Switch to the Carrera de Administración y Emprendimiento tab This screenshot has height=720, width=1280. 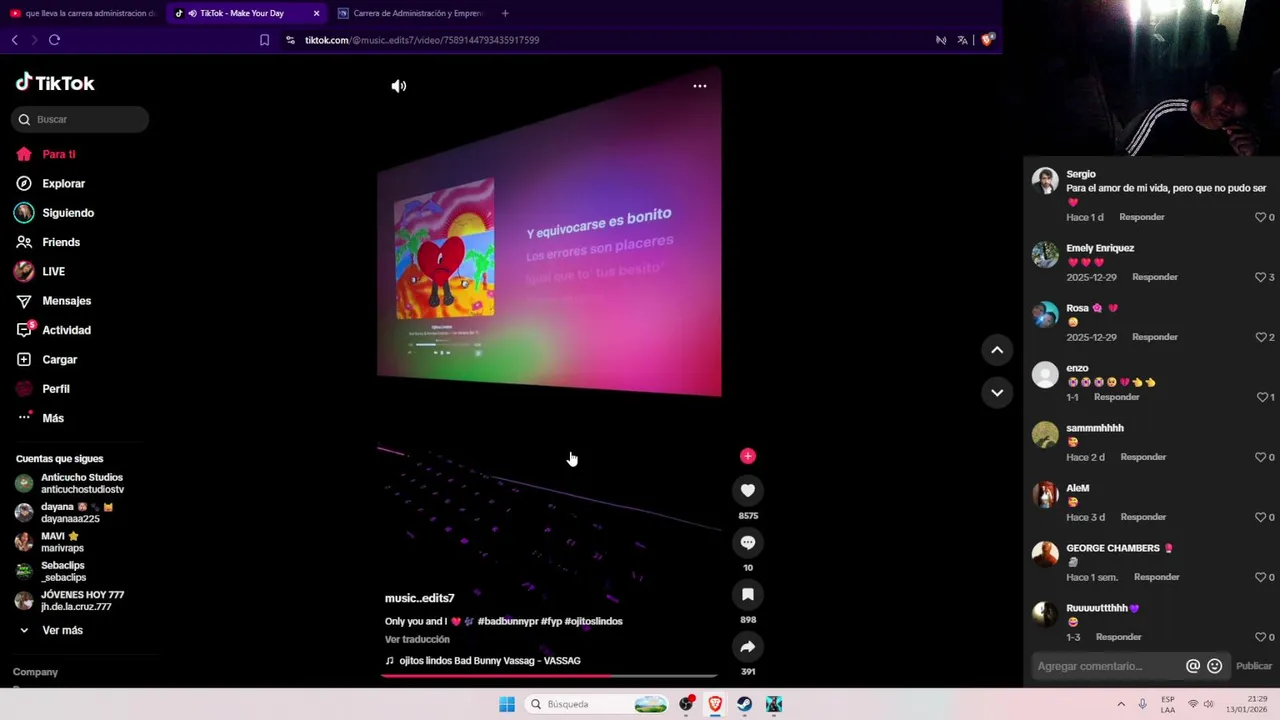point(410,13)
